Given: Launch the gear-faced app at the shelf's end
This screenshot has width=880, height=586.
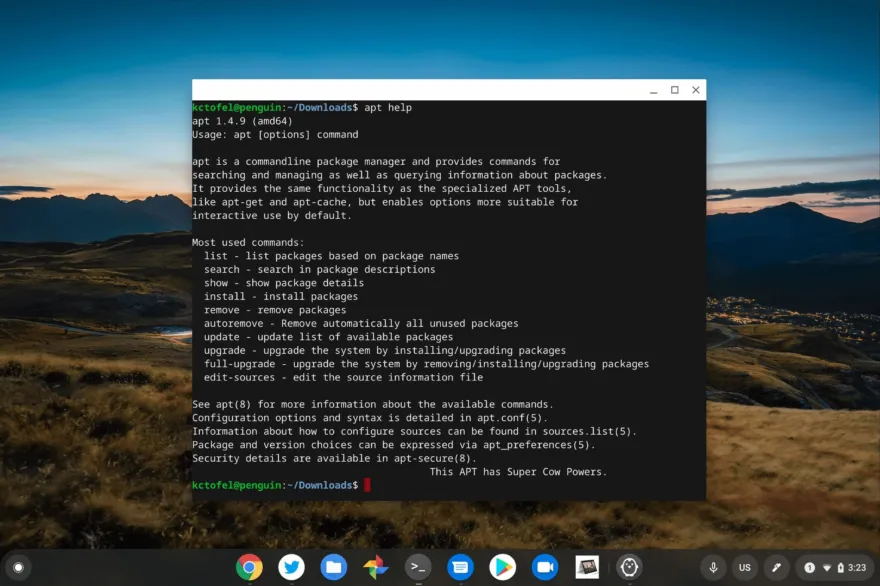Looking at the screenshot, I should [629, 567].
